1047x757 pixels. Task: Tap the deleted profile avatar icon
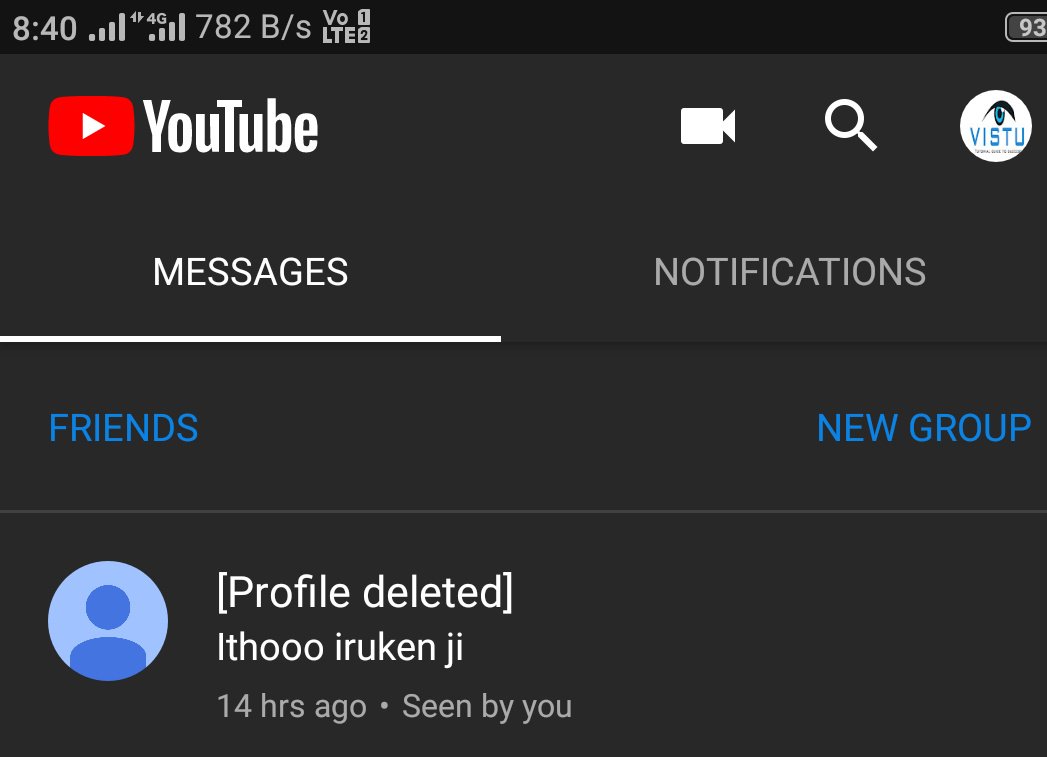108,621
